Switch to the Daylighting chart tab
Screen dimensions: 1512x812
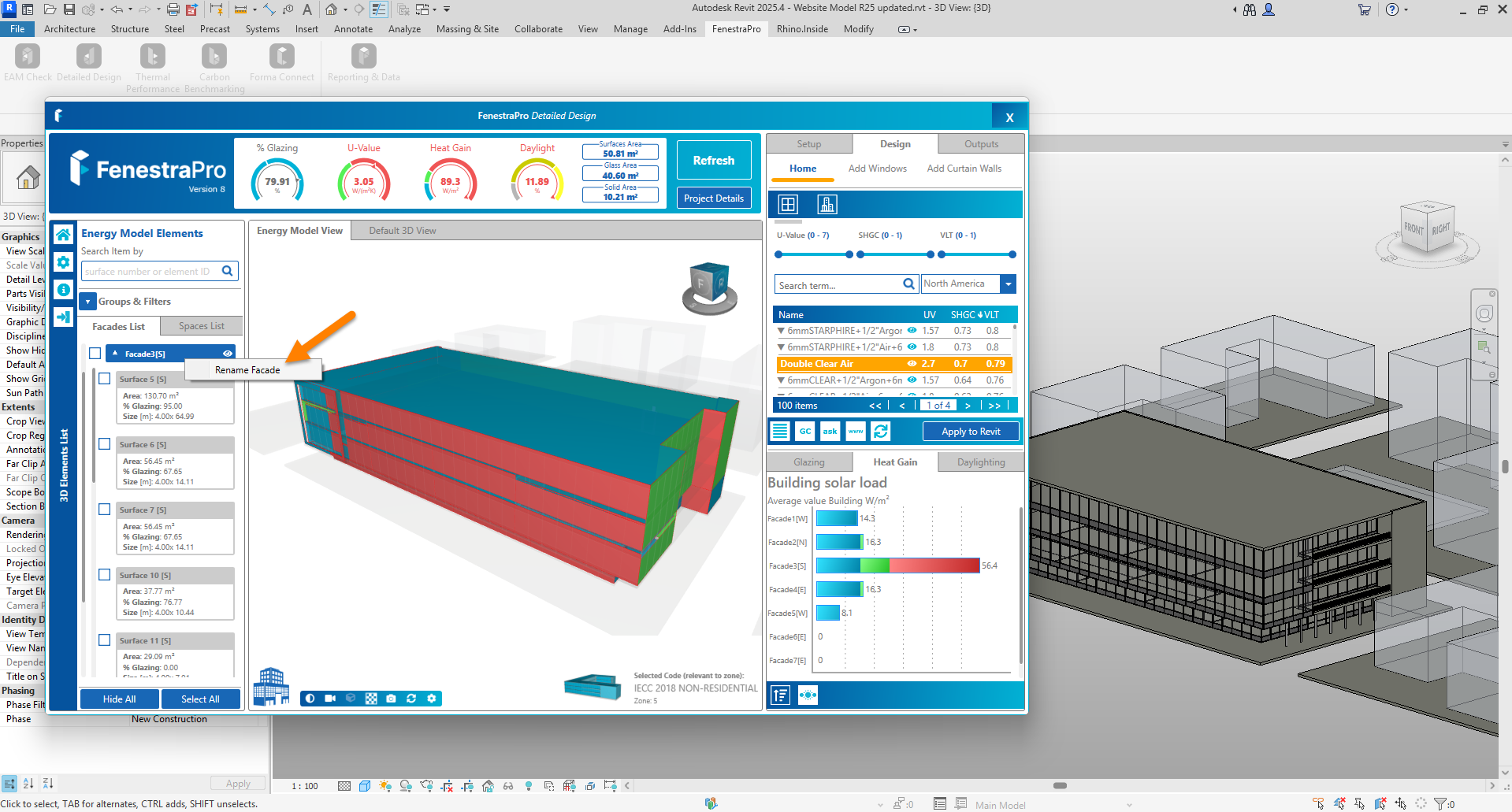(981, 462)
